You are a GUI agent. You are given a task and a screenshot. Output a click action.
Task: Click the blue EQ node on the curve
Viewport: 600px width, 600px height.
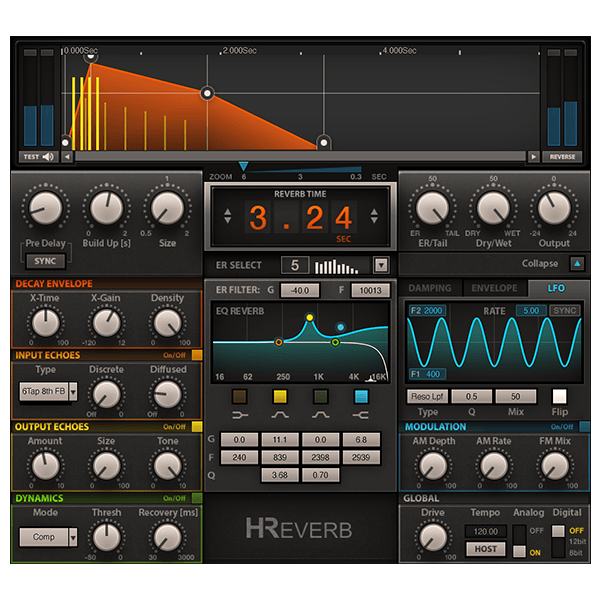coord(341,327)
